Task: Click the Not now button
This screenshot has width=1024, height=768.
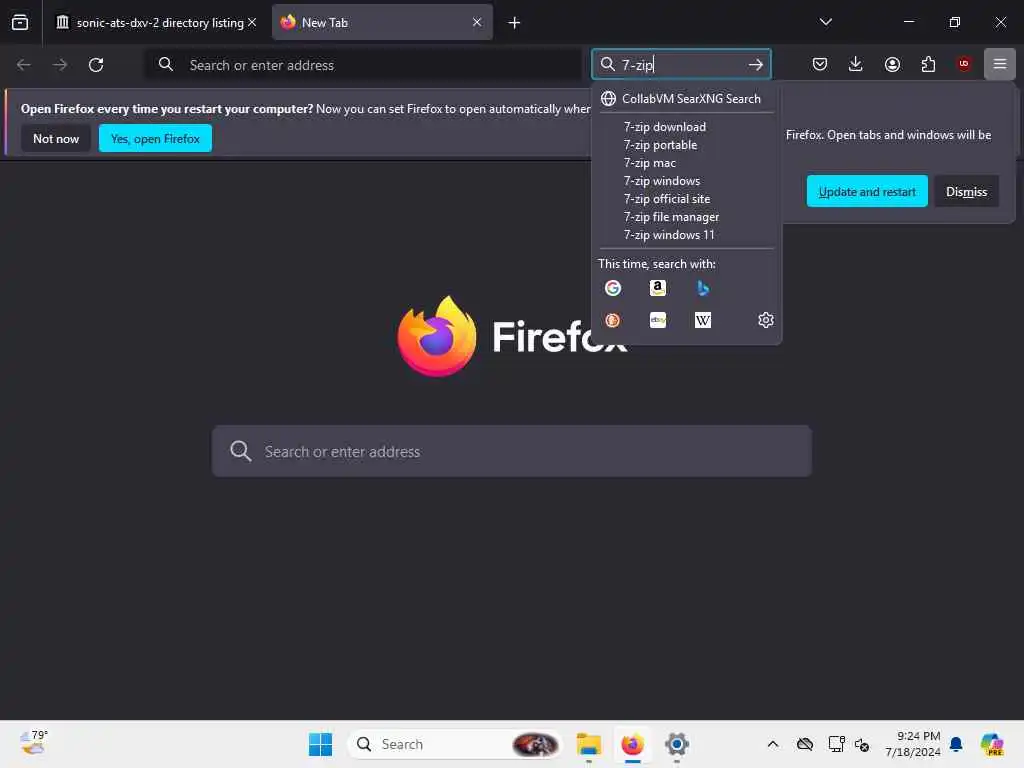Action: pos(56,138)
